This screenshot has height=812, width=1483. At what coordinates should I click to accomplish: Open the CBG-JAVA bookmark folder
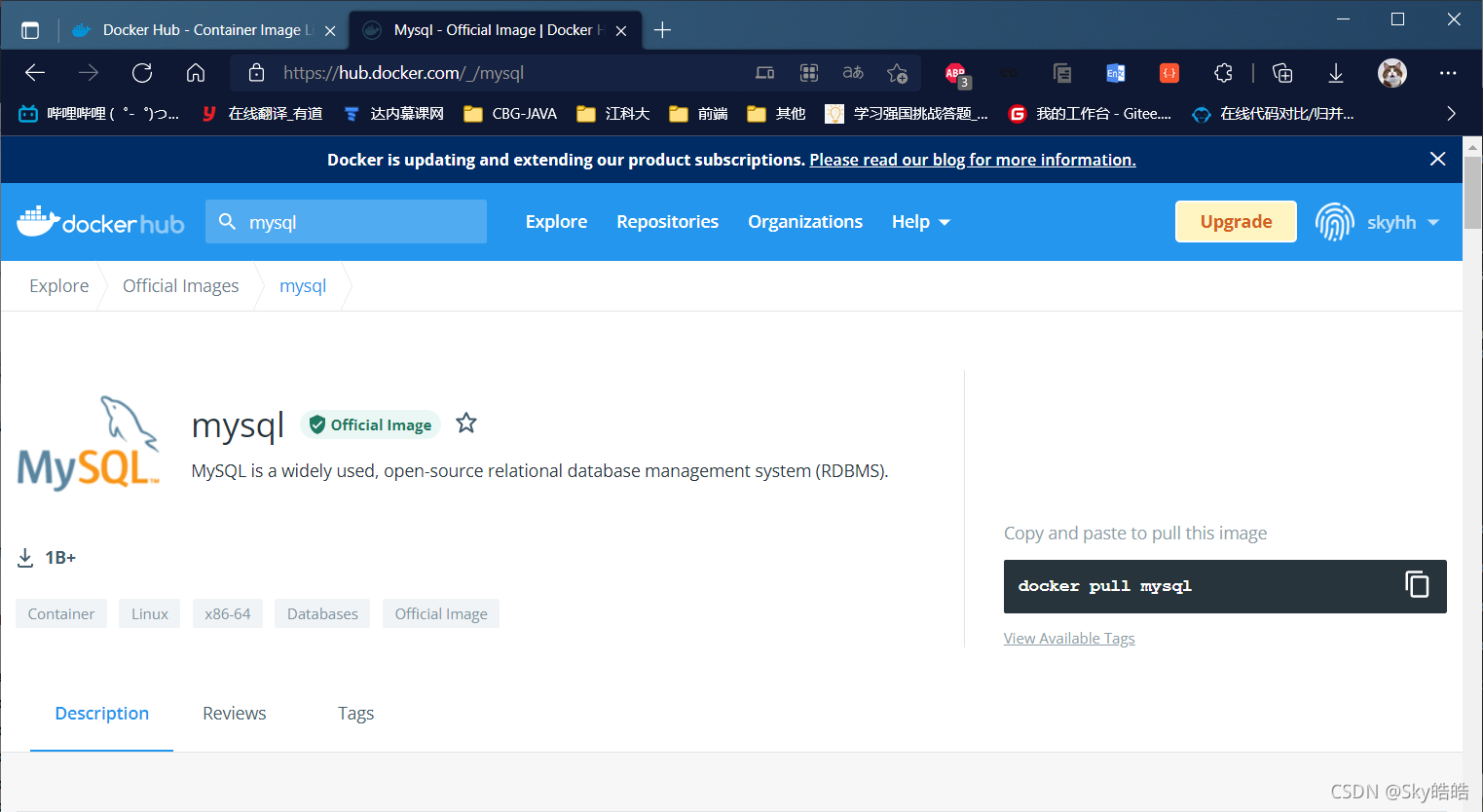click(510, 114)
